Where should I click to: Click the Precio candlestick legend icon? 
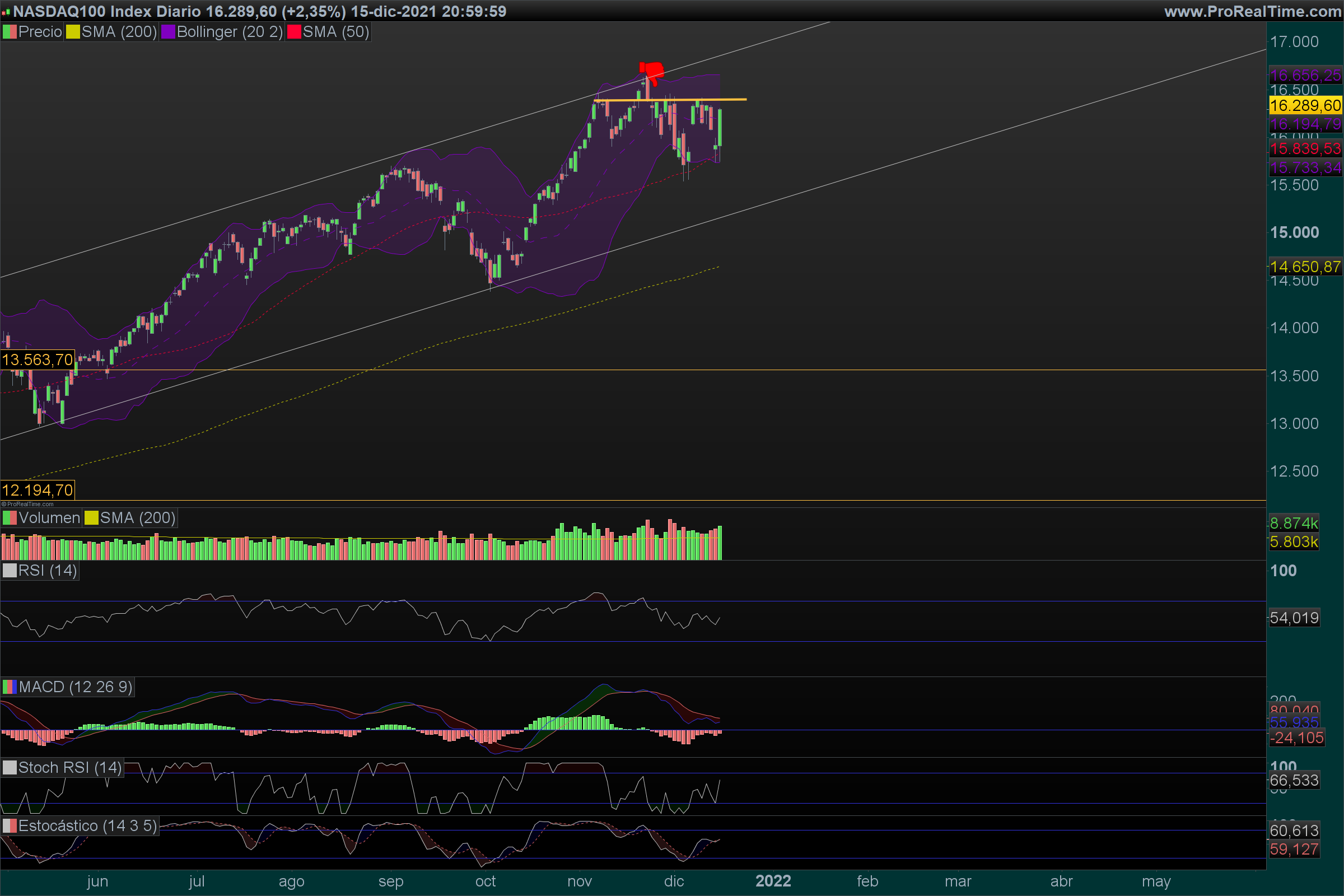tap(10, 32)
